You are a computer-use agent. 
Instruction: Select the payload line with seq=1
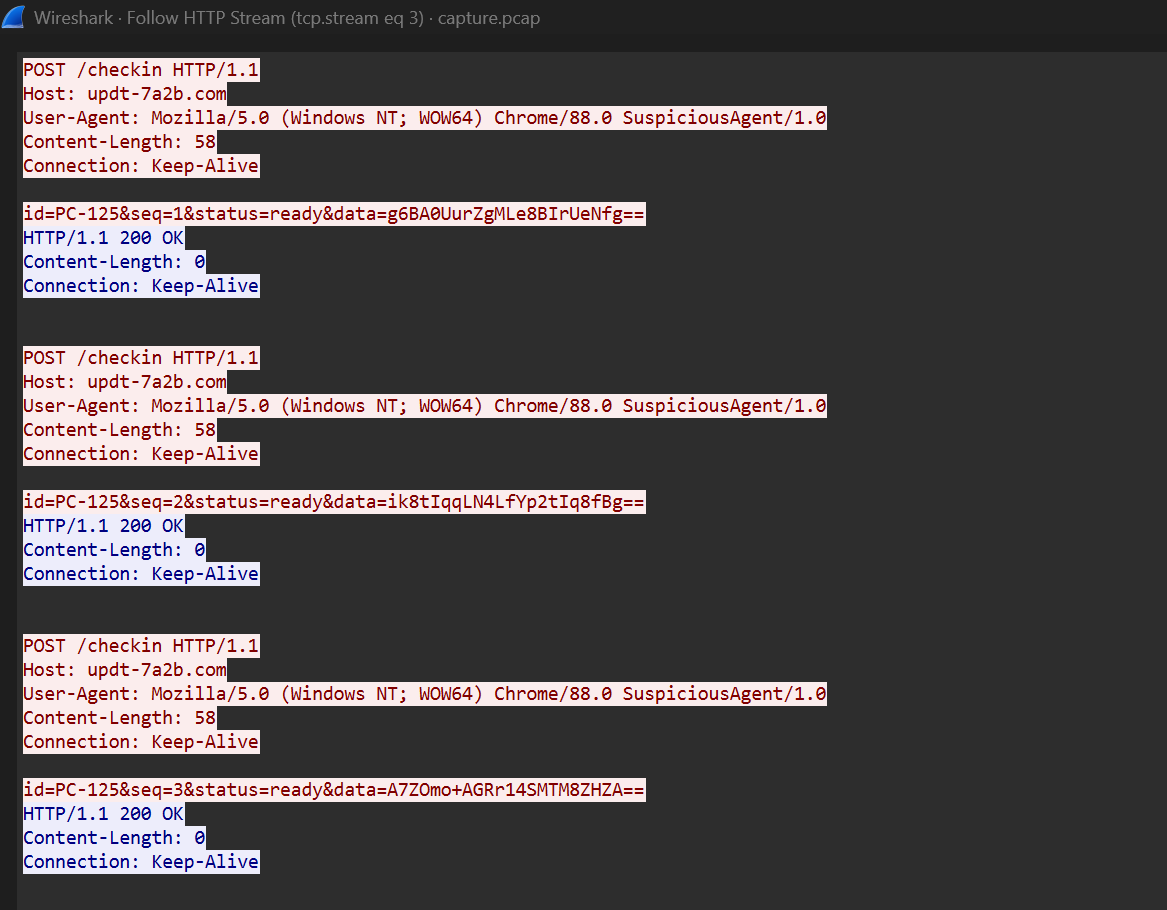[x=334, y=214]
